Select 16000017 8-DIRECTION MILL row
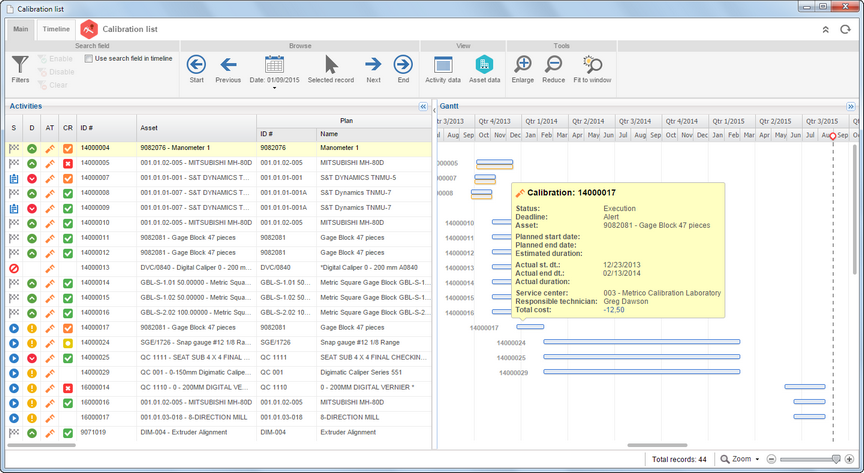This screenshot has width=864, height=473. tap(219, 417)
